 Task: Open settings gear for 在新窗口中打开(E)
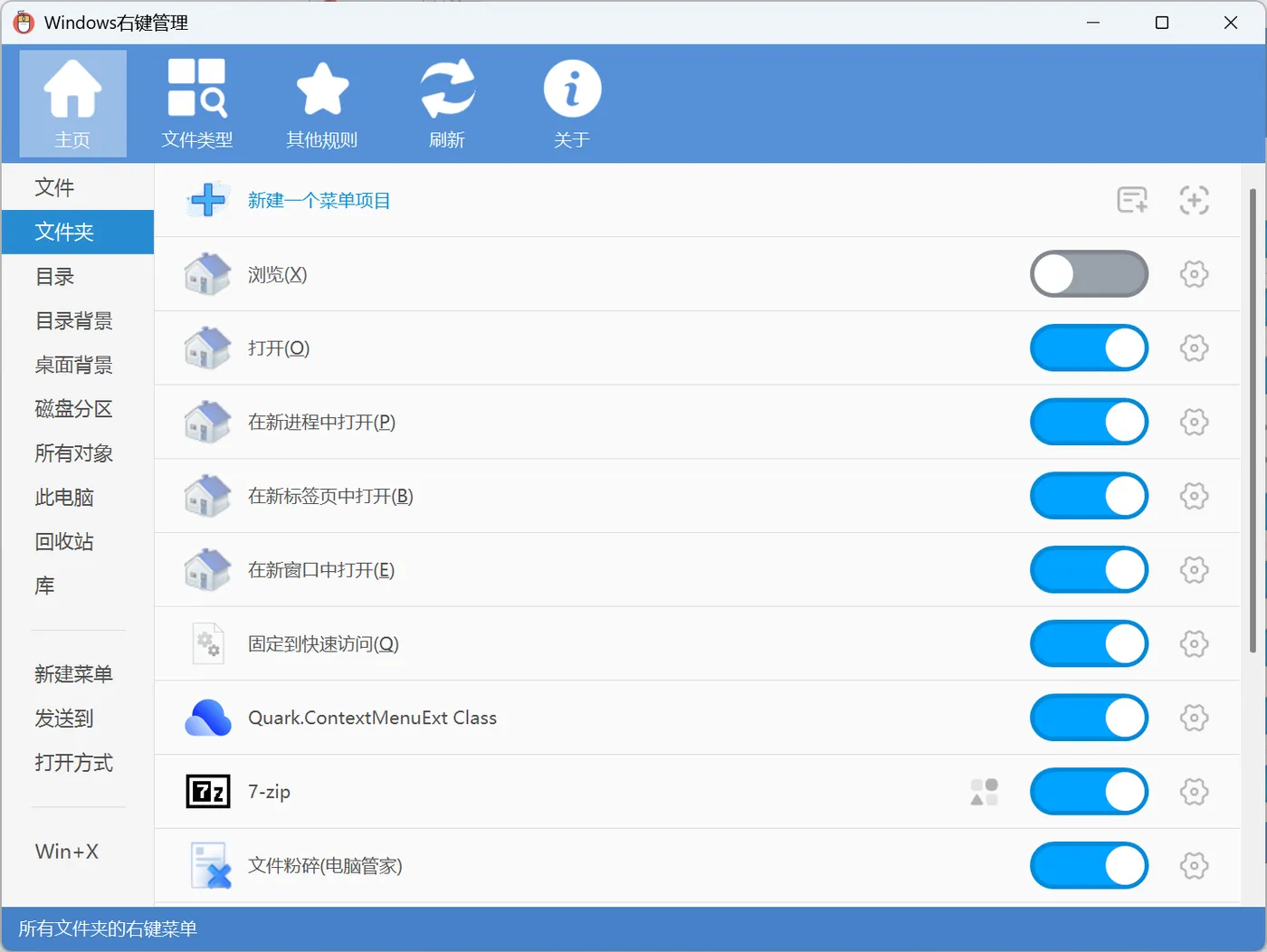tap(1194, 570)
